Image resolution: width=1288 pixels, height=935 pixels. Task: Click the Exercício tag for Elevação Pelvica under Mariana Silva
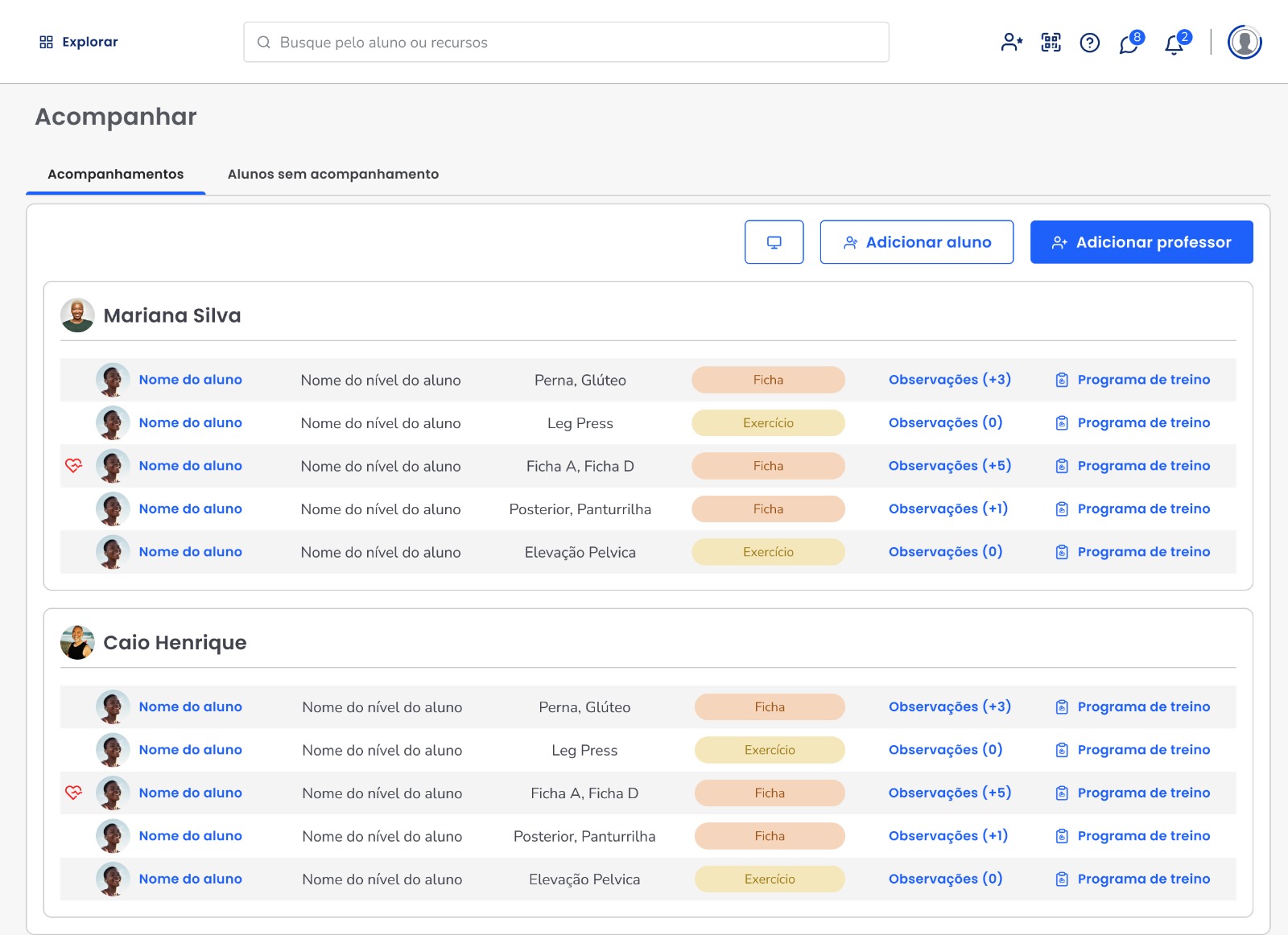pos(768,552)
